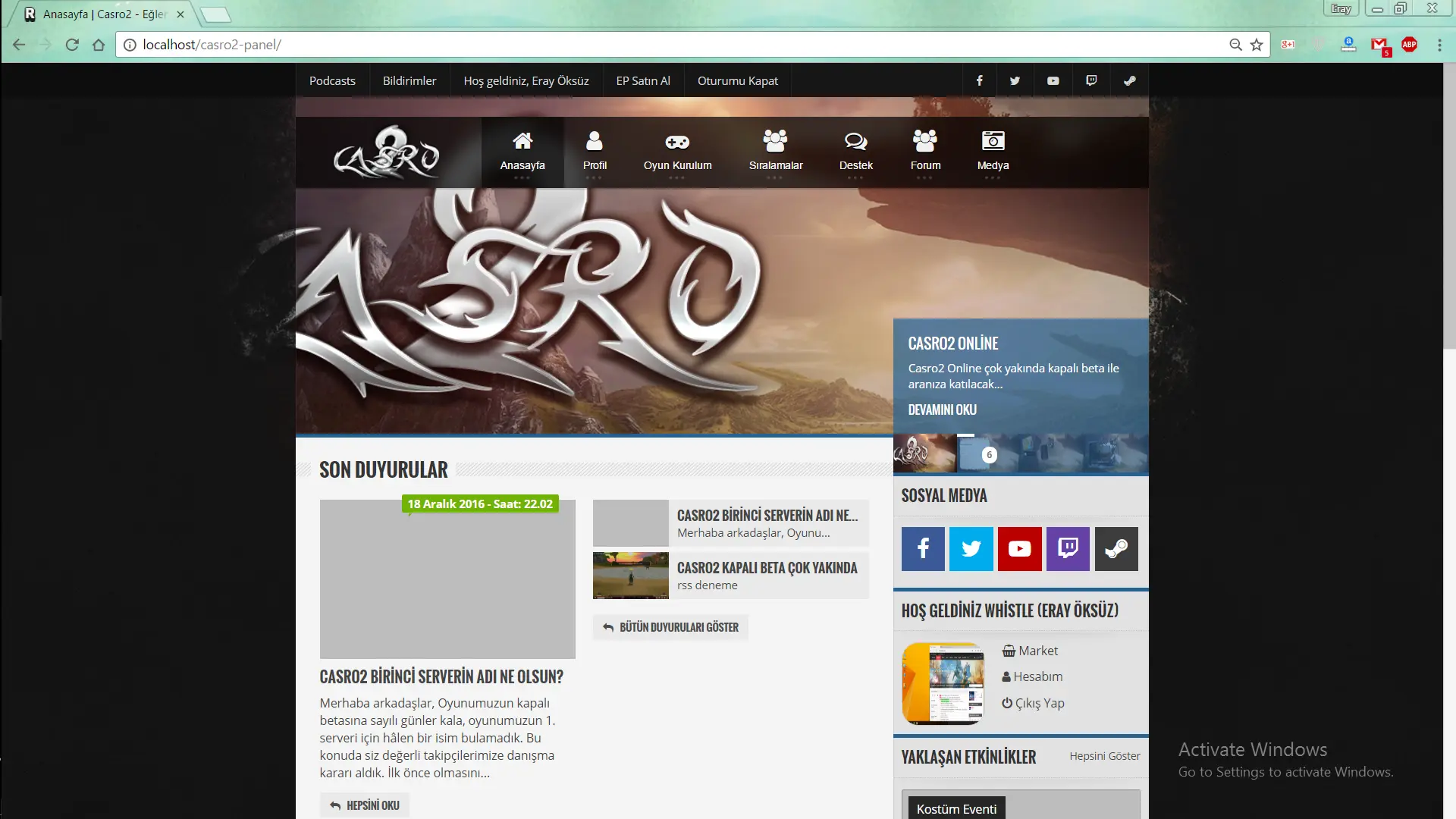Select the first slider thumbnail with Casro logo
The width and height of the screenshot is (1456, 819).
point(924,453)
